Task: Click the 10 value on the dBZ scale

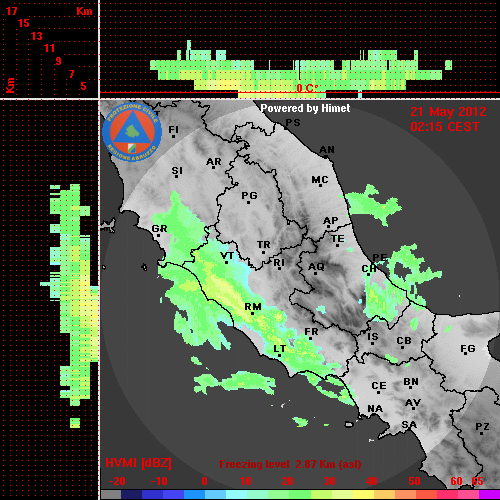Action: (246, 481)
